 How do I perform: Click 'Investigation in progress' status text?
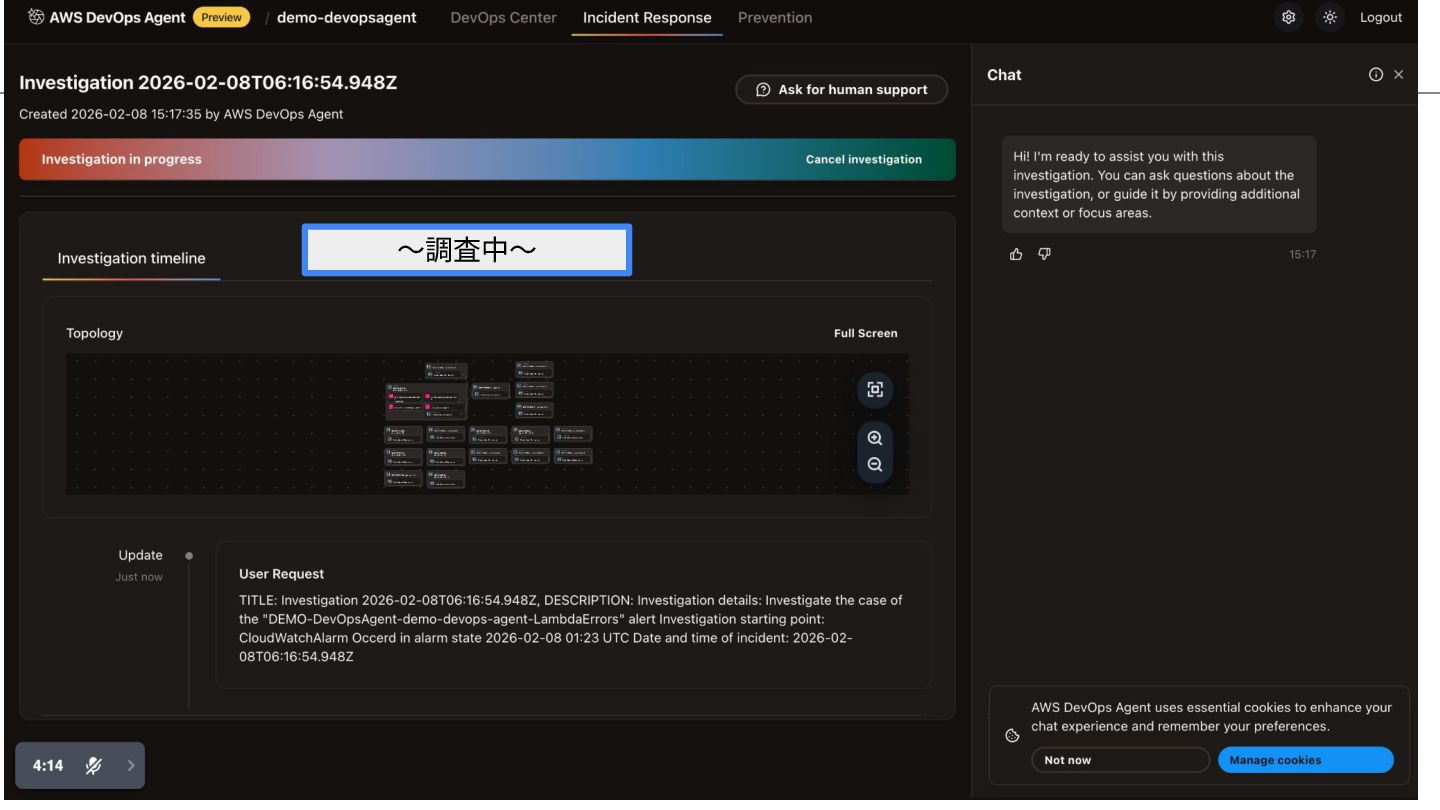(121, 159)
